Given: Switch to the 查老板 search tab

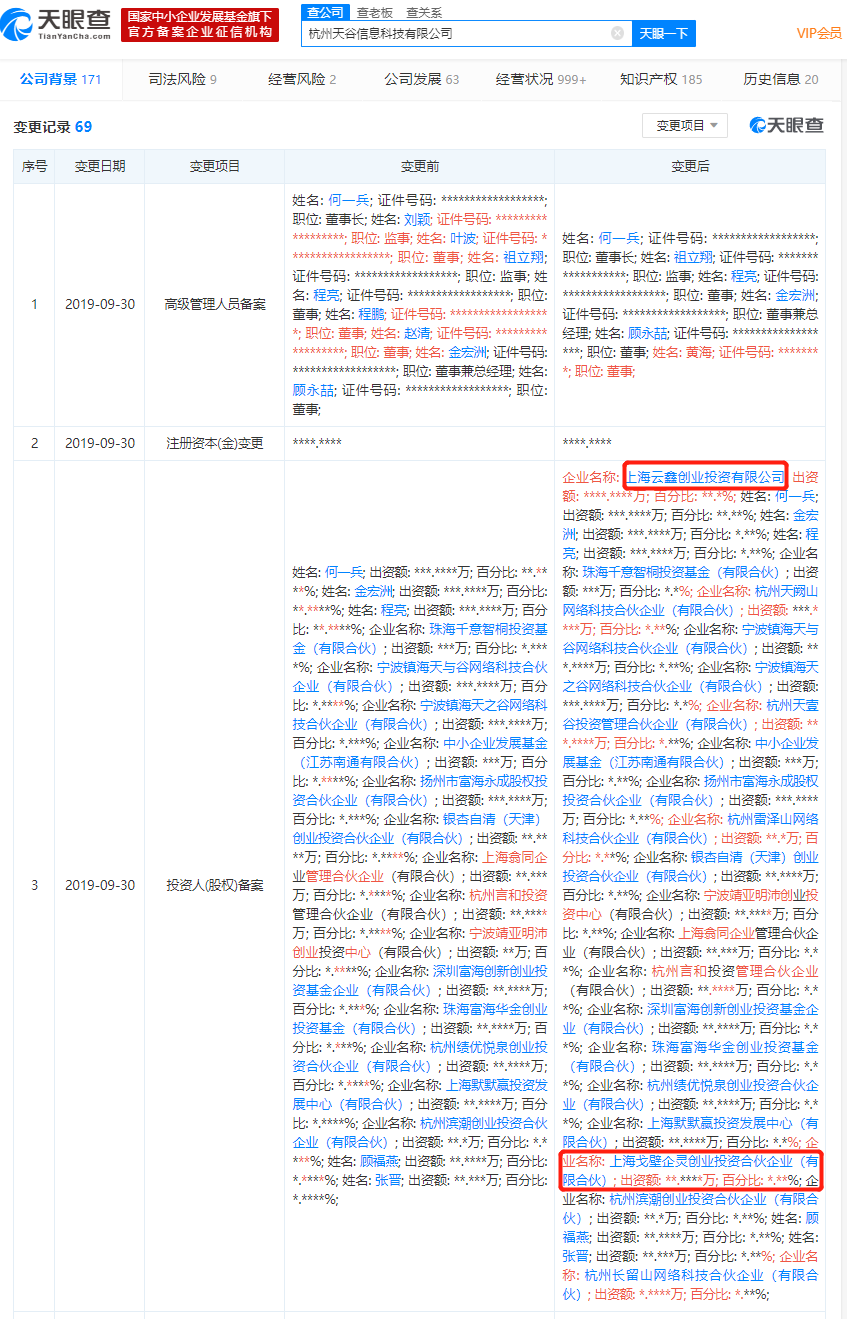Looking at the screenshot, I should [374, 12].
